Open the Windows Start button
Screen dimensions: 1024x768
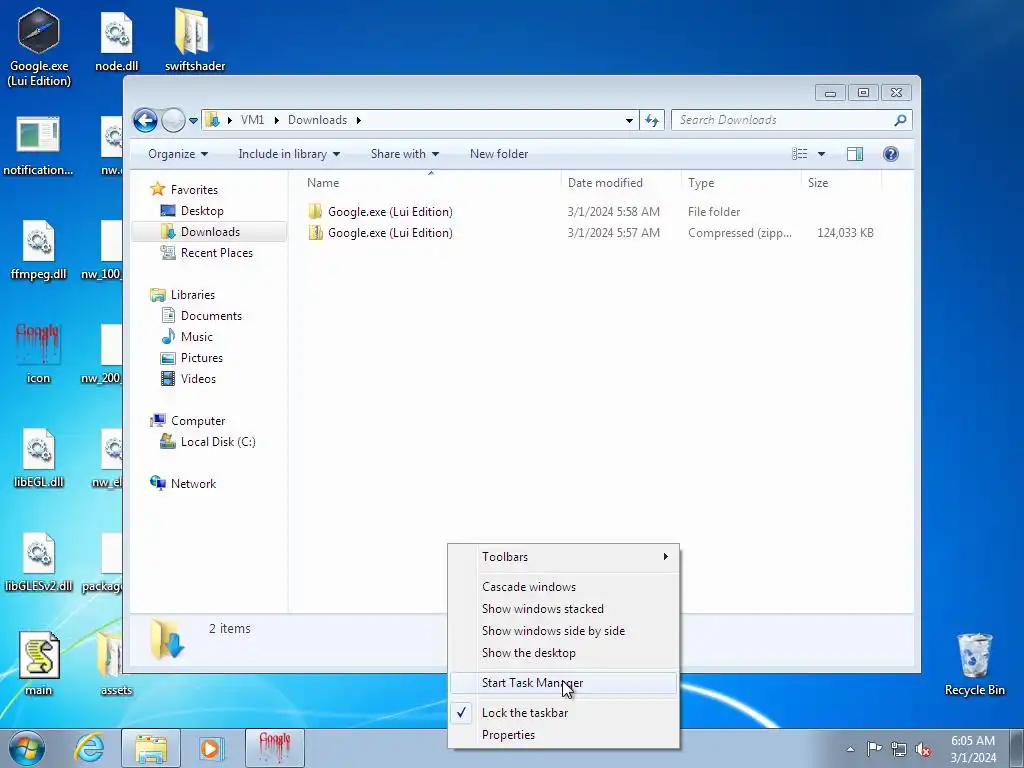point(26,748)
